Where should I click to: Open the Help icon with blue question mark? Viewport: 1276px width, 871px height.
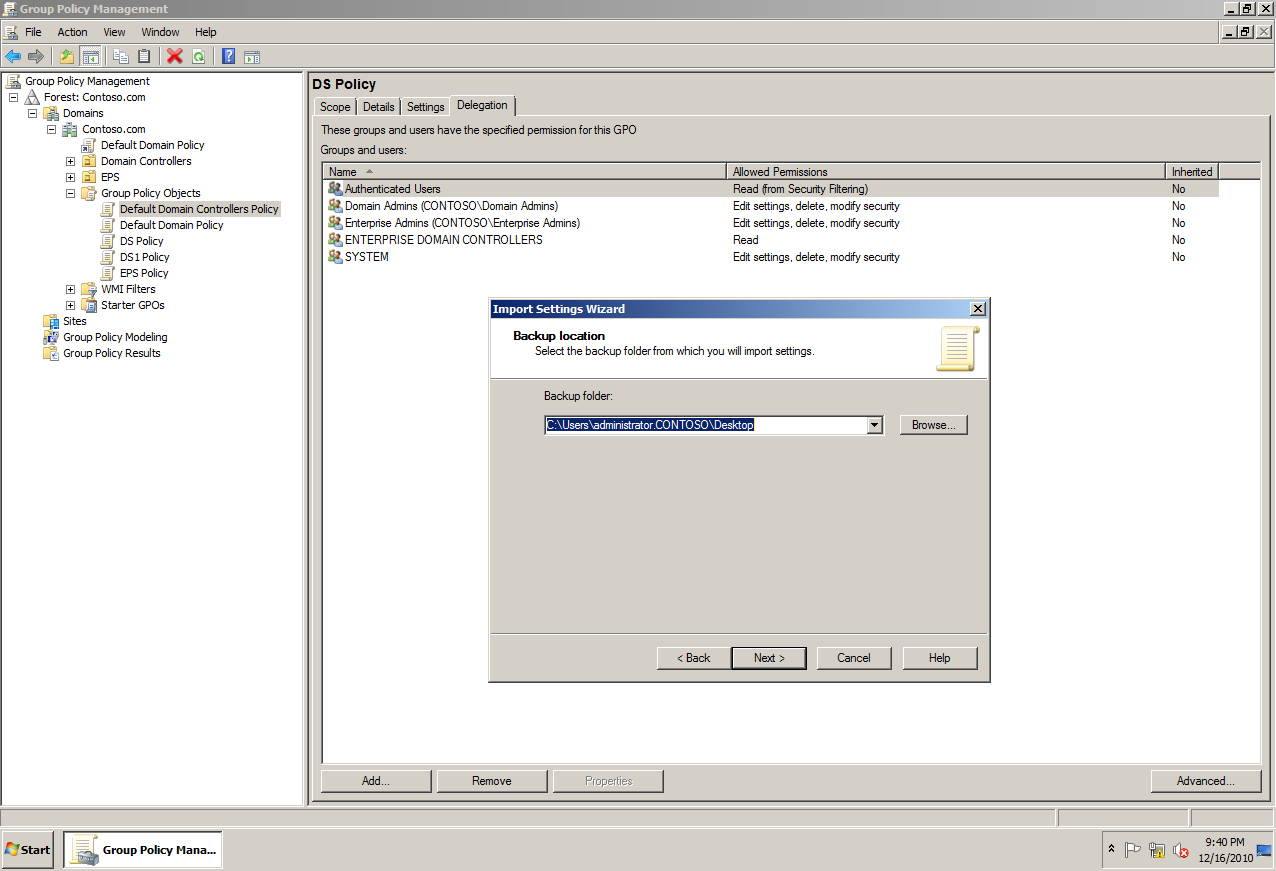[228, 56]
